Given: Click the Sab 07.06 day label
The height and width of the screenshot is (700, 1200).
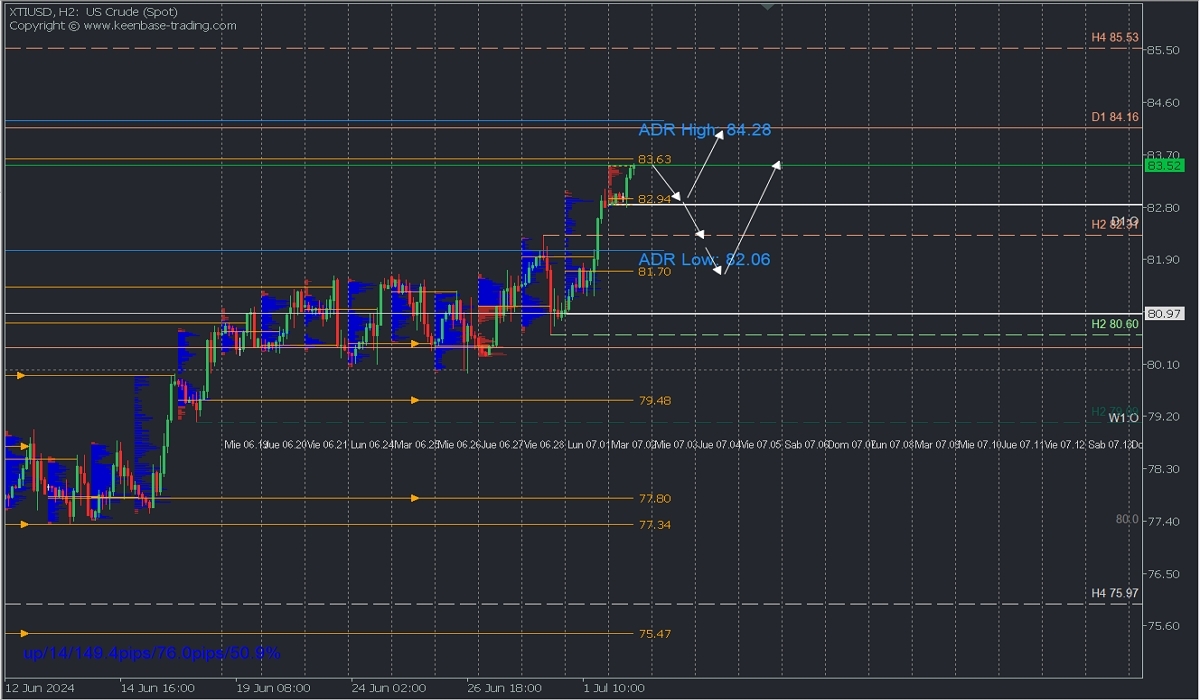Looking at the screenshot, I should 807,444.
